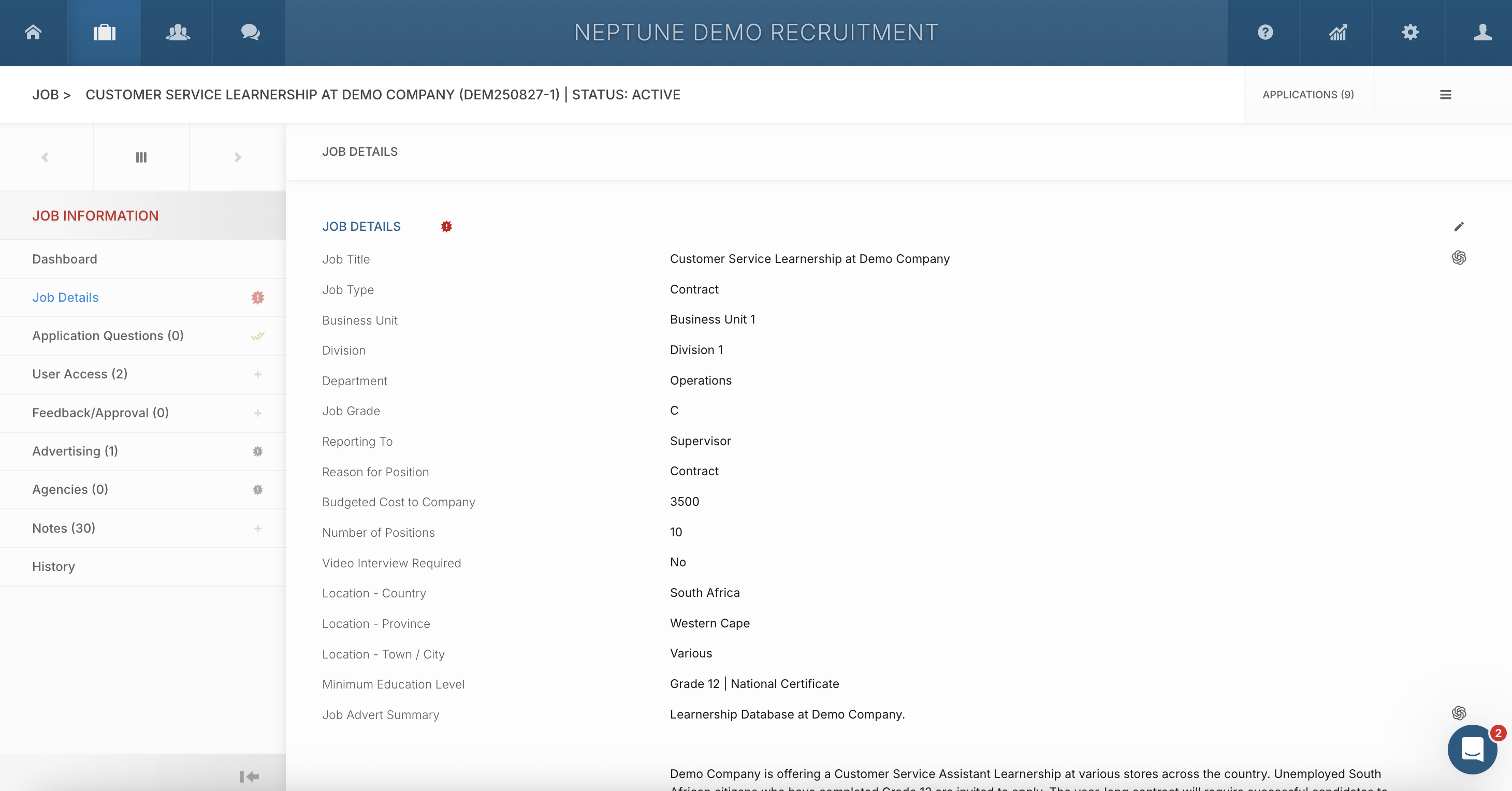This screenshot has width=1512, height=791.
Task: Open the Reports analytics chart icon
Action: pos(1337,32)
